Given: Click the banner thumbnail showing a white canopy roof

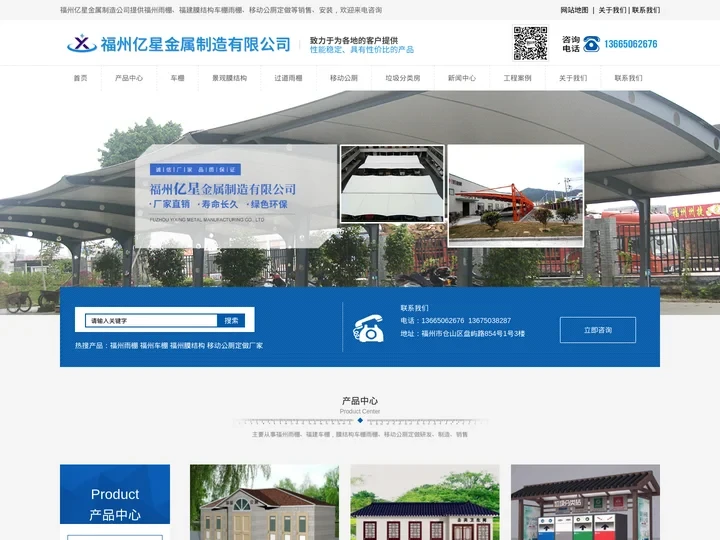Looking at the screenshot, I should click(392, 184).
